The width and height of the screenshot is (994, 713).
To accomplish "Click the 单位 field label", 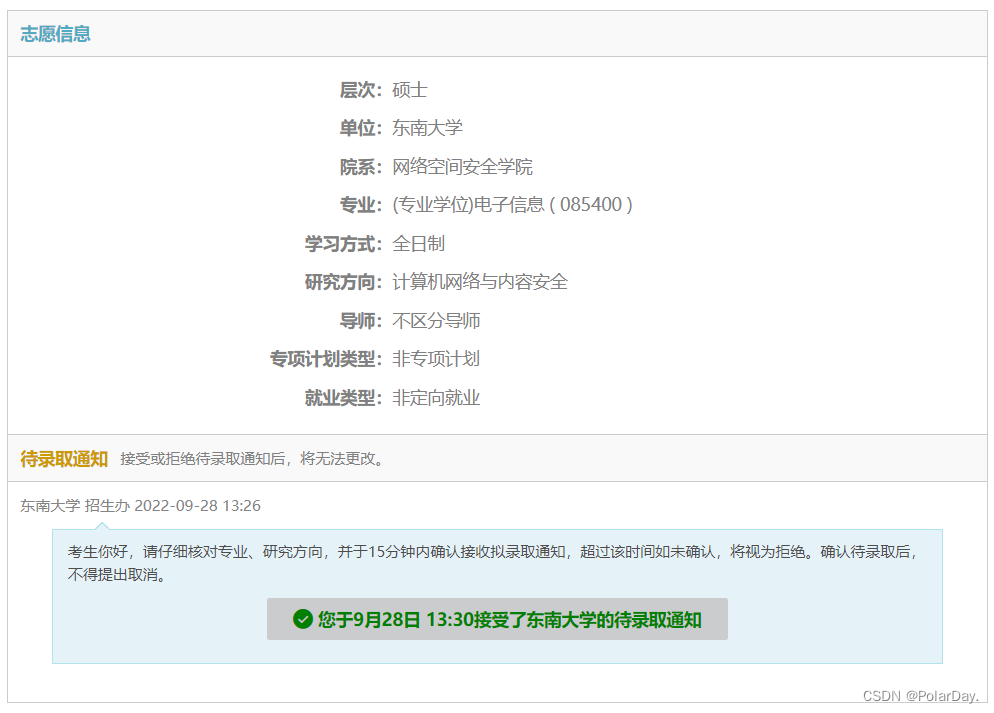I will [x=361, y=128].
